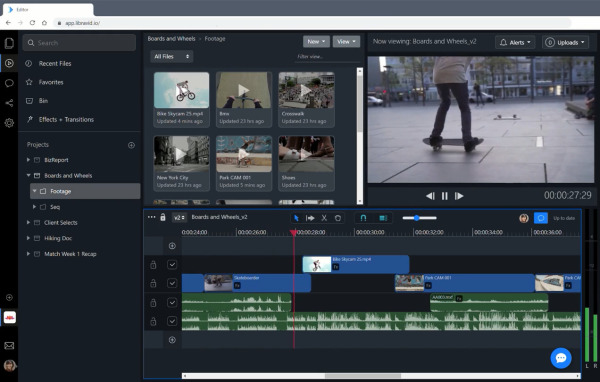Viewport: 600px width, 382px height.
Task: Open the timeline three-dot options menu
Action: pos(152,217)
